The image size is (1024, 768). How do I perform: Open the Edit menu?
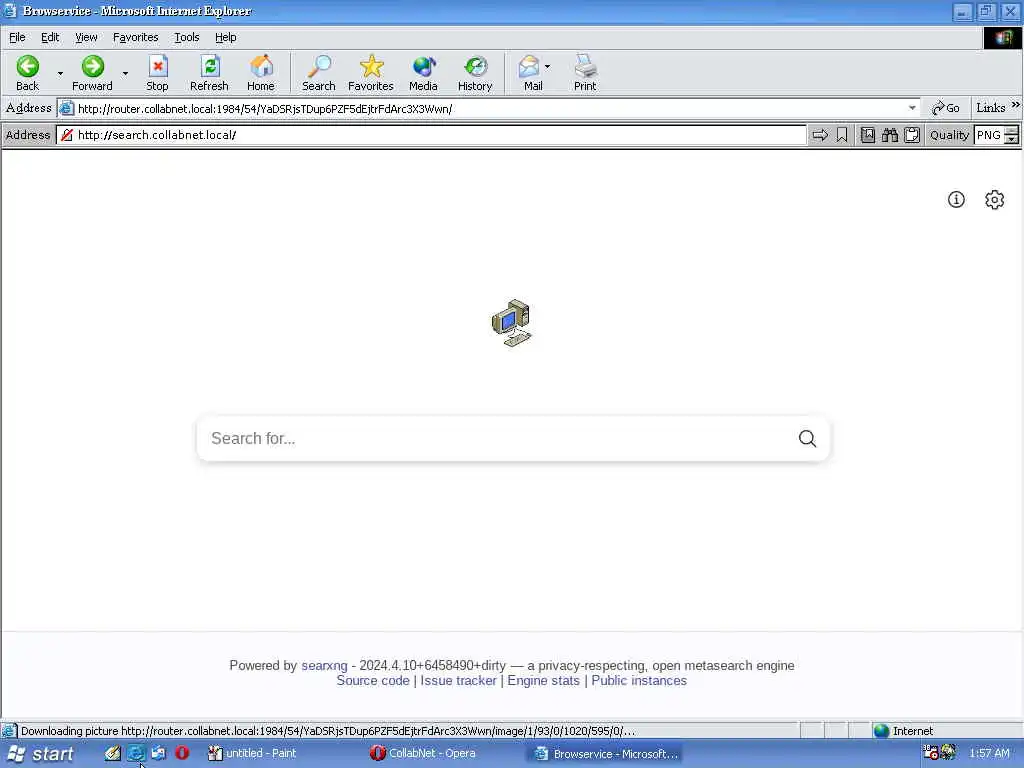click(50, 37)
